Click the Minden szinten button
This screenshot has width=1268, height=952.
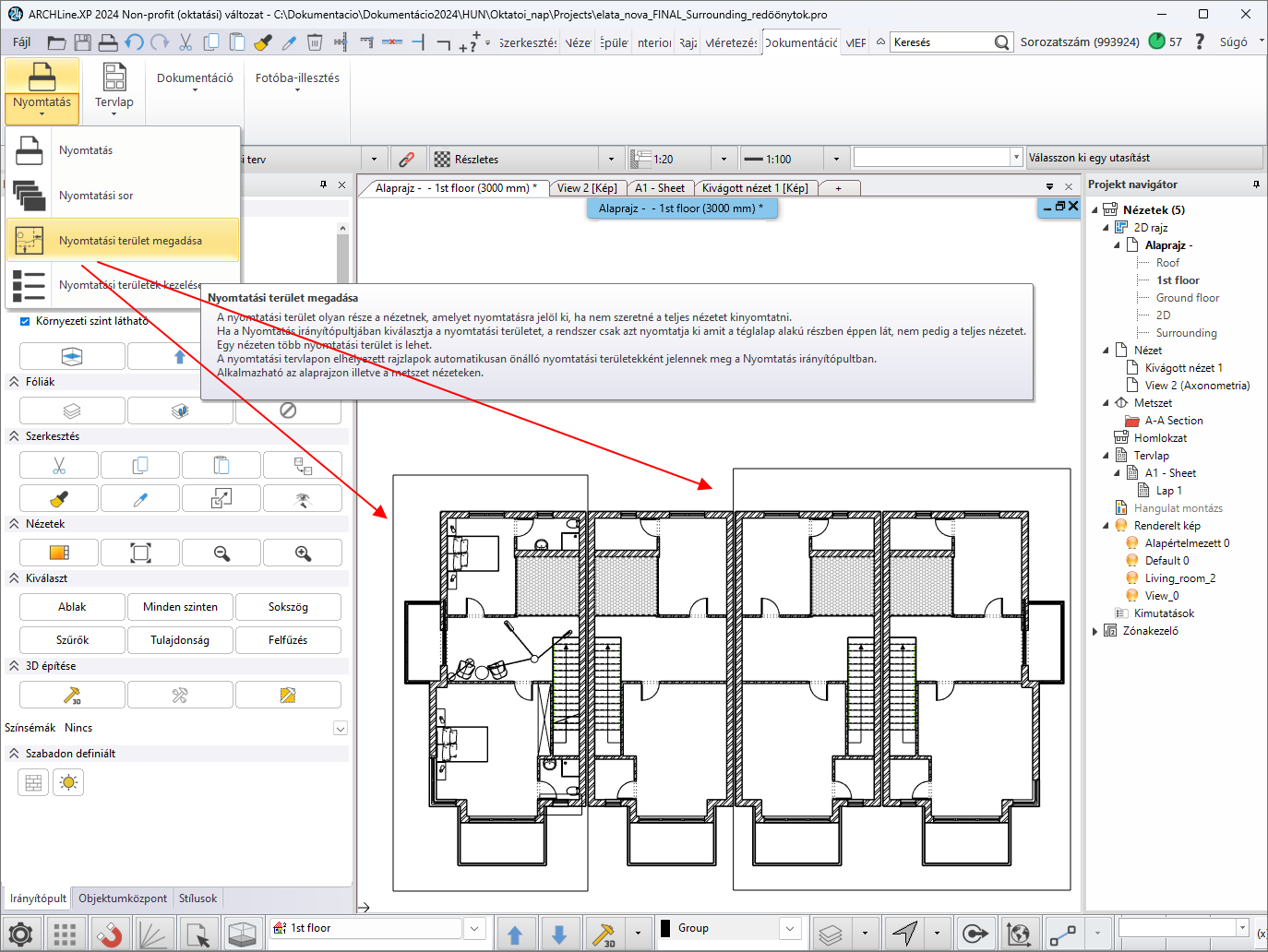180,607
